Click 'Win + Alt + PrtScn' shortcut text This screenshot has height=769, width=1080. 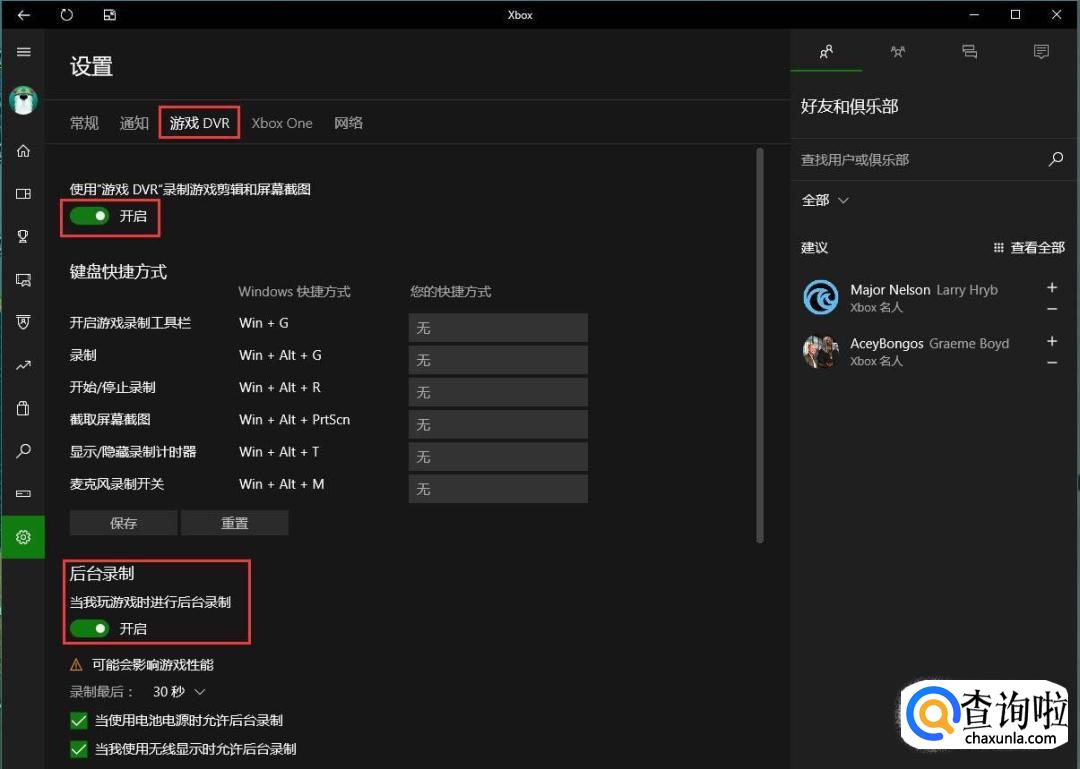(x=294, y=420)
